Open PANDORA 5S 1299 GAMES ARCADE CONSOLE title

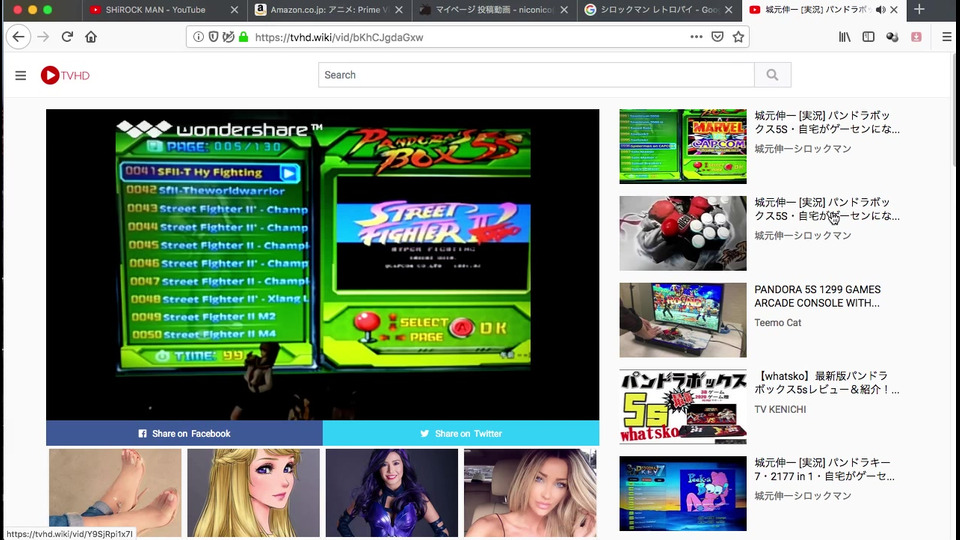(817, 296)
